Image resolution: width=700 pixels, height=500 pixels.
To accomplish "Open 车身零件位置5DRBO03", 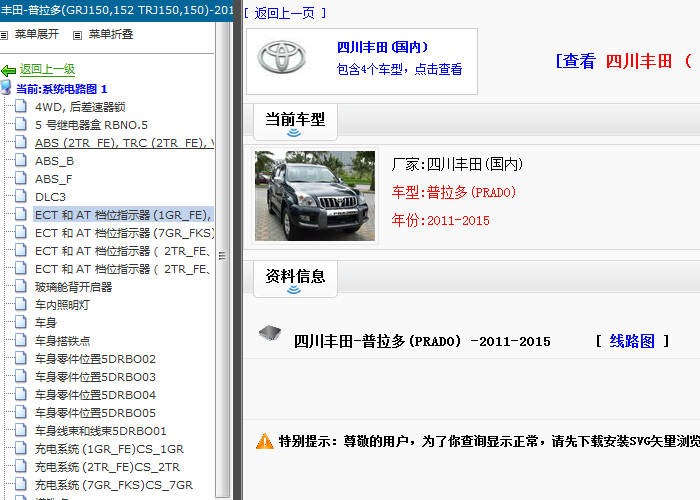I will click(96, 377).
